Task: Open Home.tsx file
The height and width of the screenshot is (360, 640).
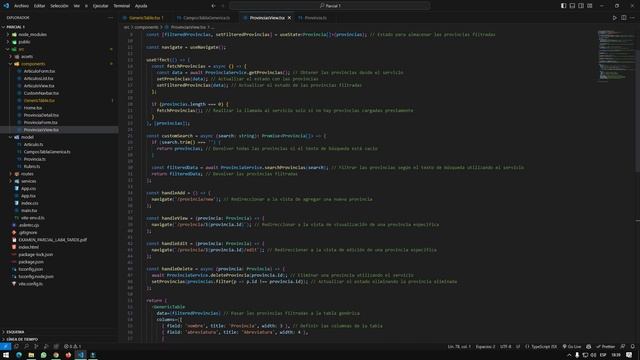Action: pyautogui.click(x=33, y=108)
